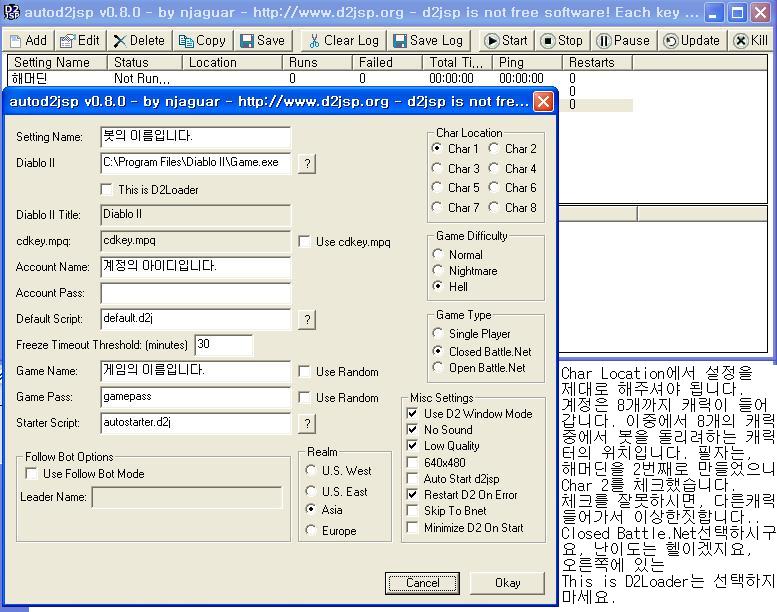This screenshot has width=777, height=612.
Task: Click the Location column header
Action: 232,62
